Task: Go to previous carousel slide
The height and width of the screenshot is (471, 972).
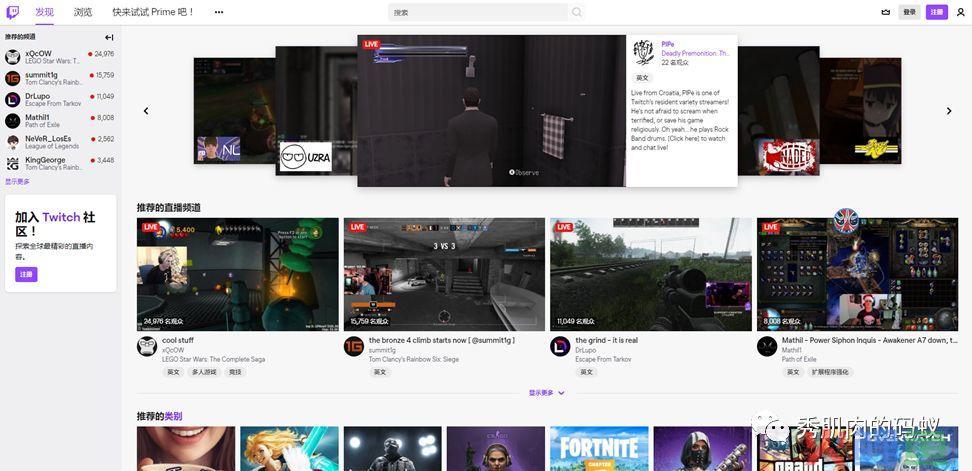Action: 146,111
